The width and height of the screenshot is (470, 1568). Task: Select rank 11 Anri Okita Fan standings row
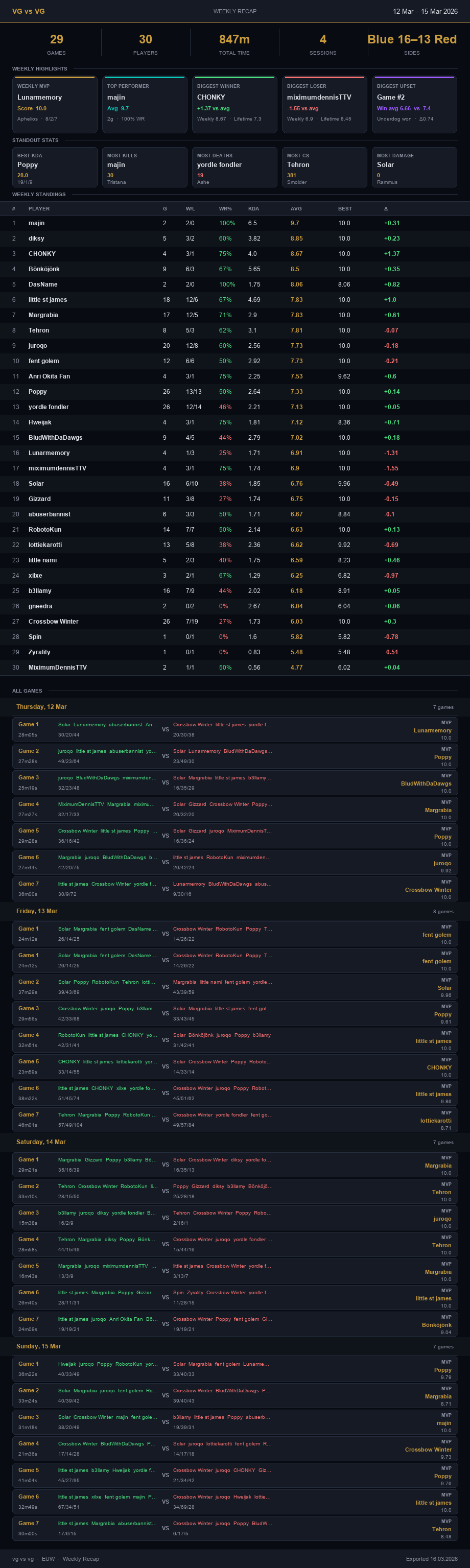(235, 376)
